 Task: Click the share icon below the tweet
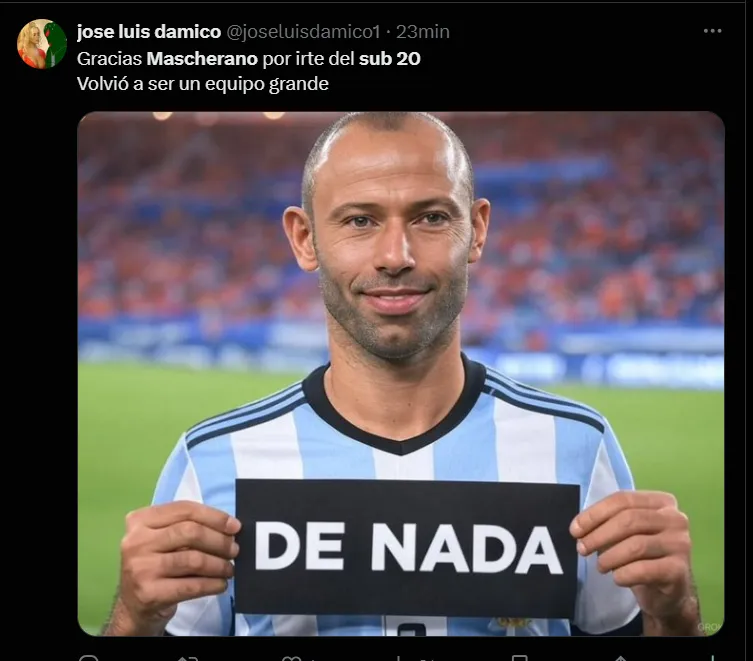coord(620,658)
